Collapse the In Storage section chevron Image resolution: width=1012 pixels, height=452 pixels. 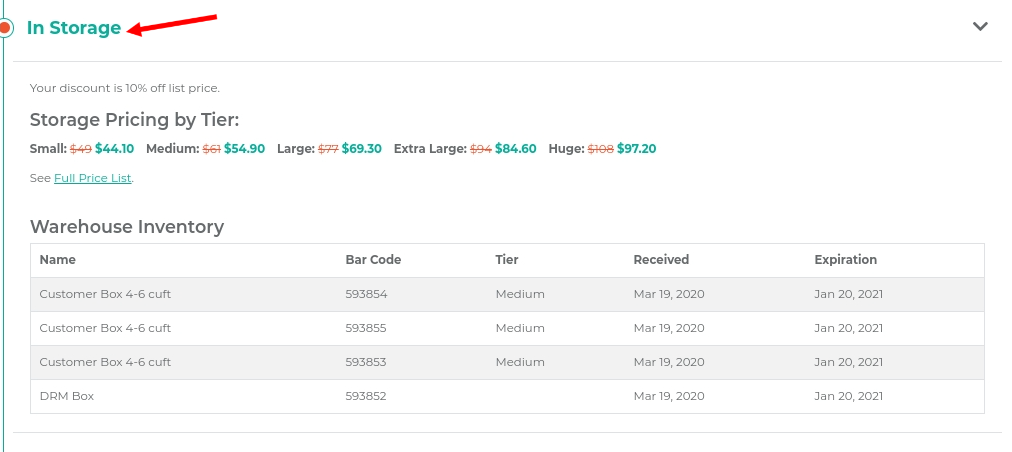click(980, 26)
